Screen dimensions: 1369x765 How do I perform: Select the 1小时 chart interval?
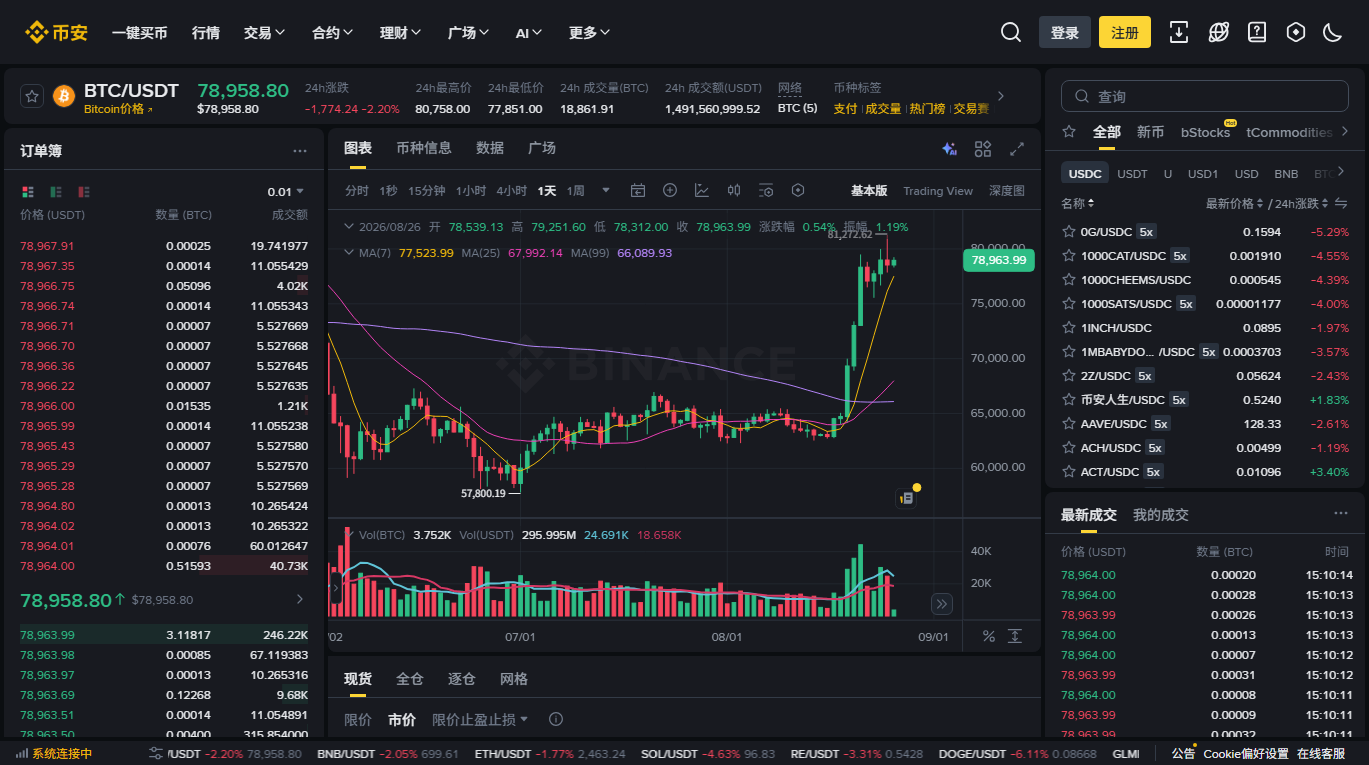pyautogui.click(x=471, y=191)
